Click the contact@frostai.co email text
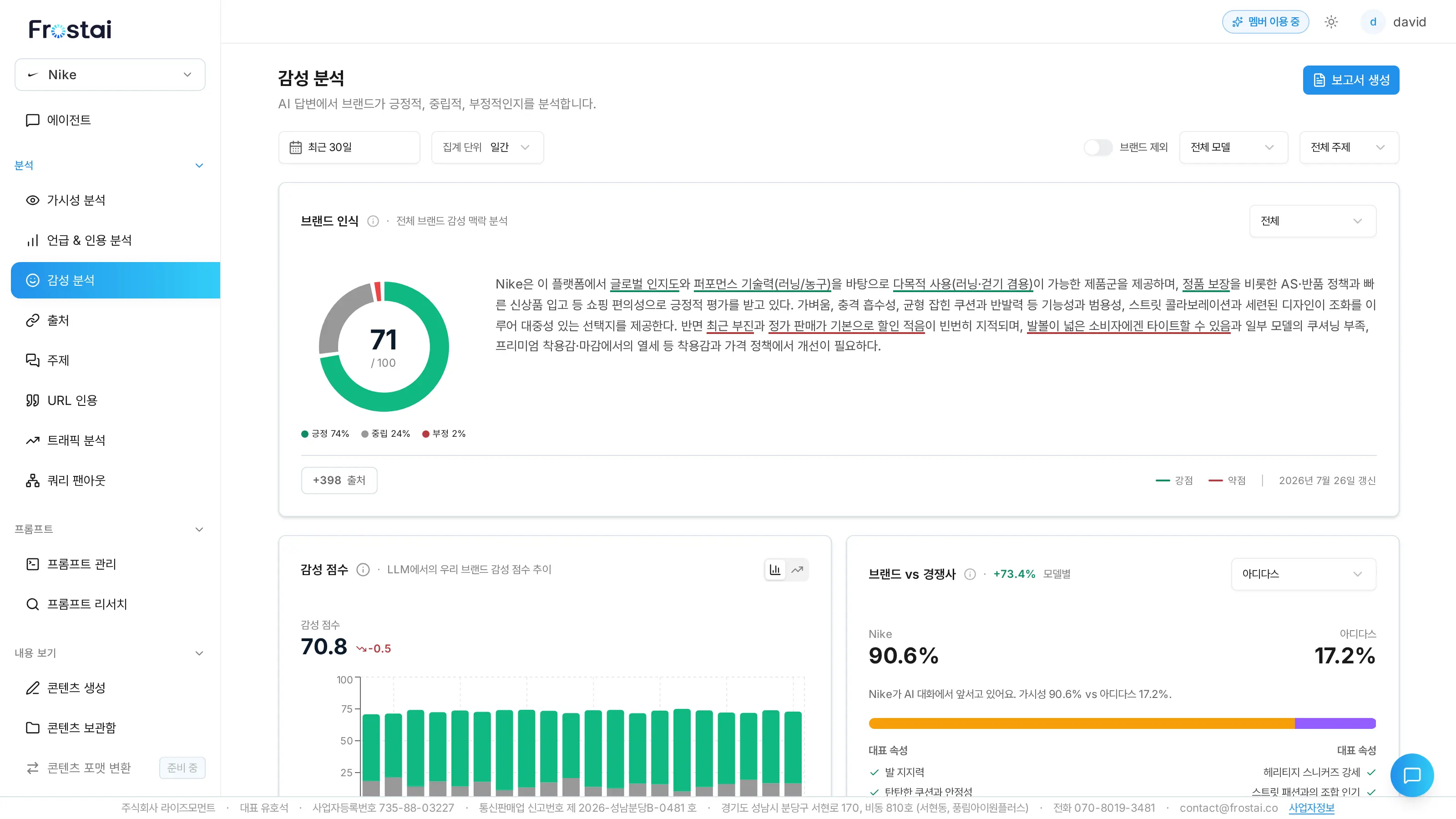The width and height of the screenshot is (1456, 819). pos(1229,808)
